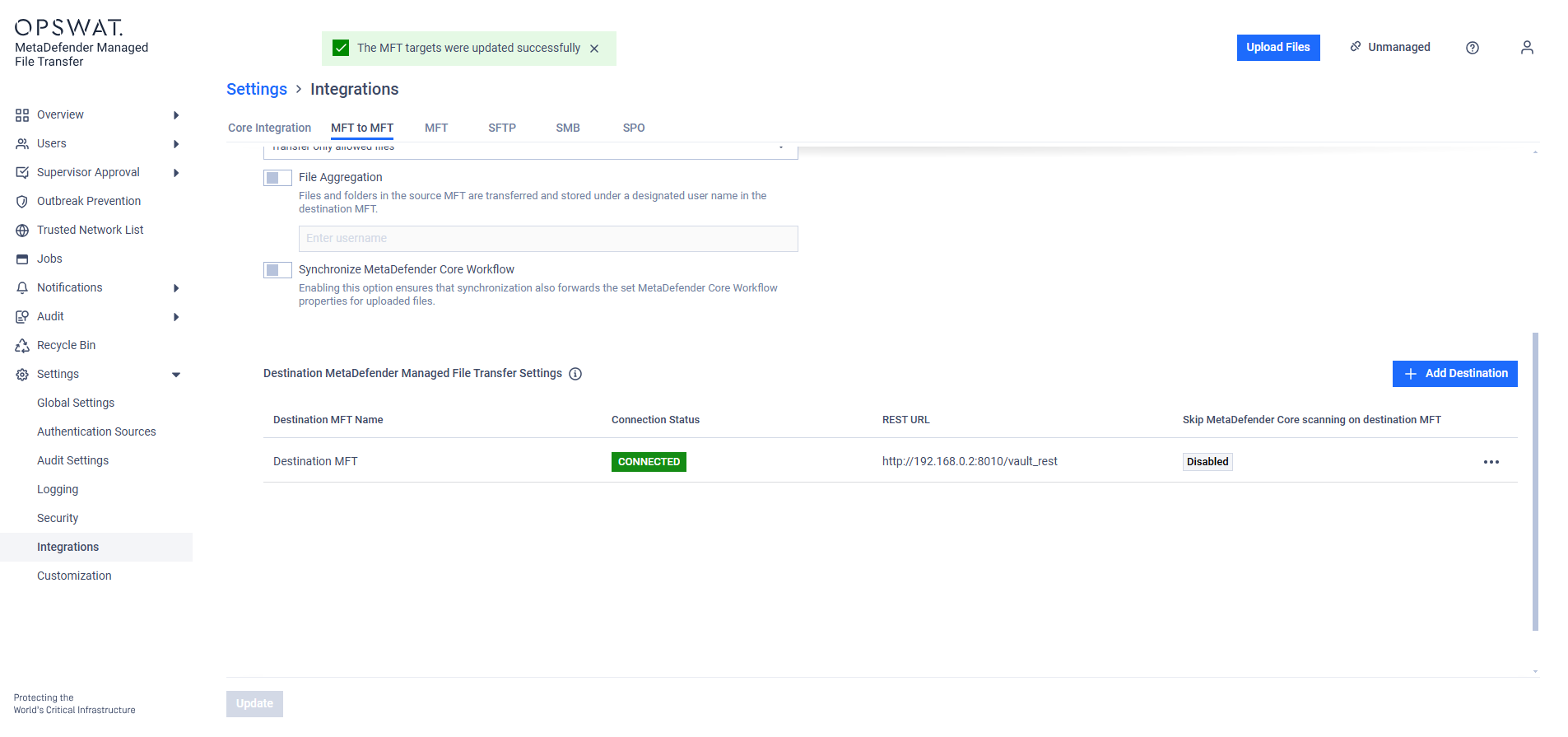
Task: Click the Disabled badge in destination row
Action: [1207, 462]
